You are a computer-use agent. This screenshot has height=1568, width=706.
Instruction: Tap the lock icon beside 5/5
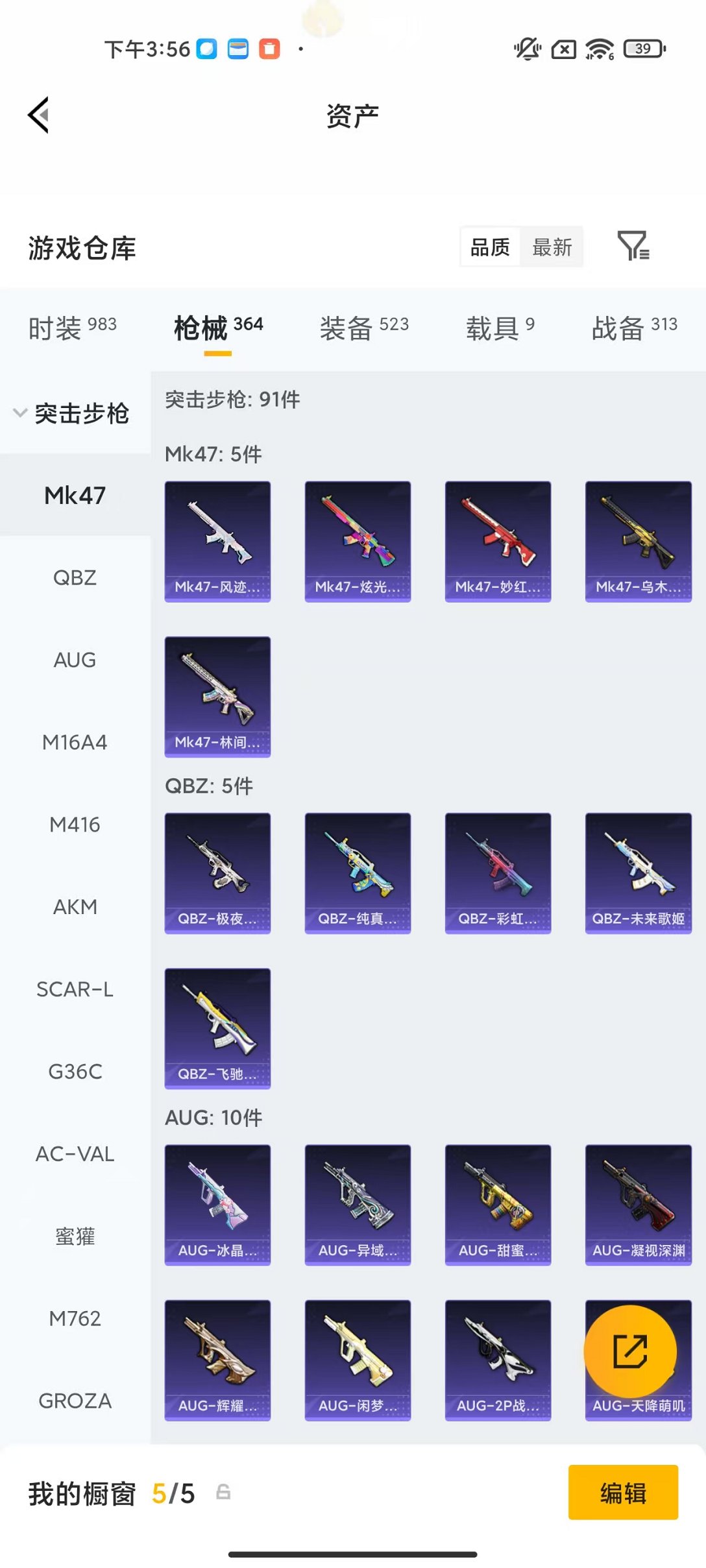[223, 1492]
